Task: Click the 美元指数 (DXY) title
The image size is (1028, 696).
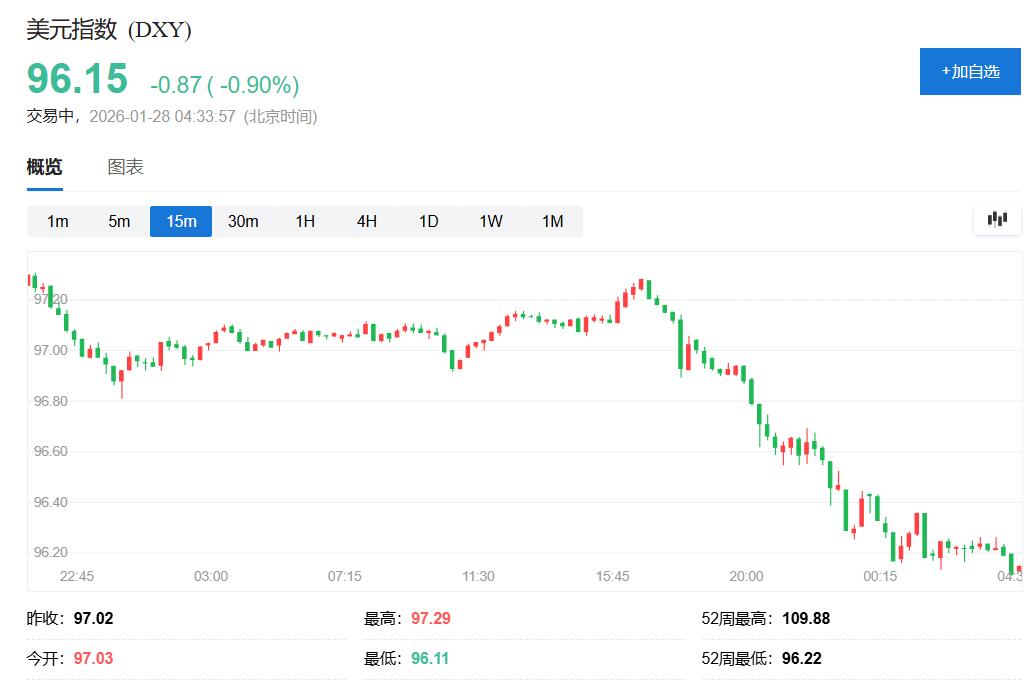Action: 109,30
